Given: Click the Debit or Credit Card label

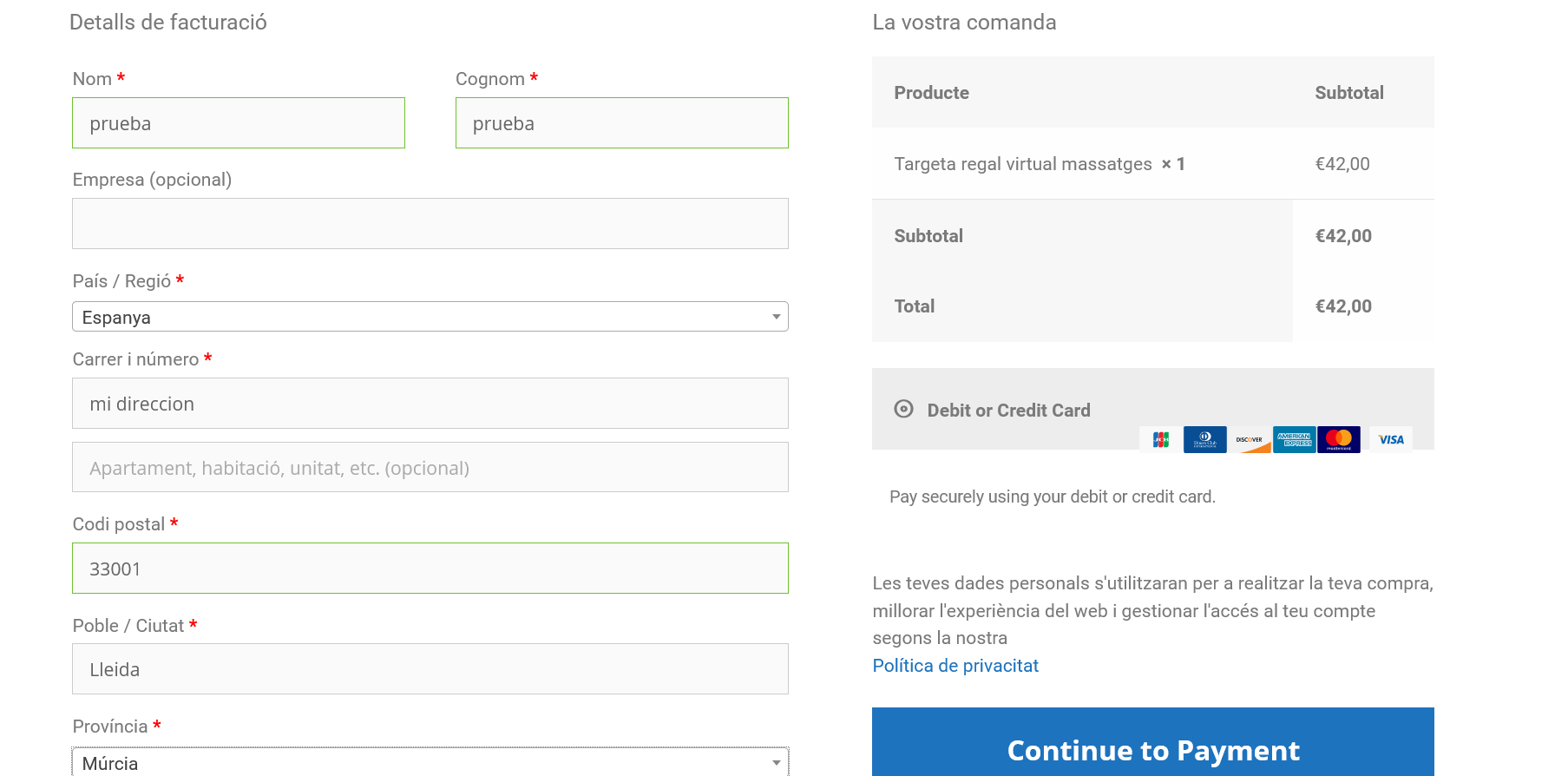Looking at the screenshot, I should pyautogui.click(x=1008, y=411).
